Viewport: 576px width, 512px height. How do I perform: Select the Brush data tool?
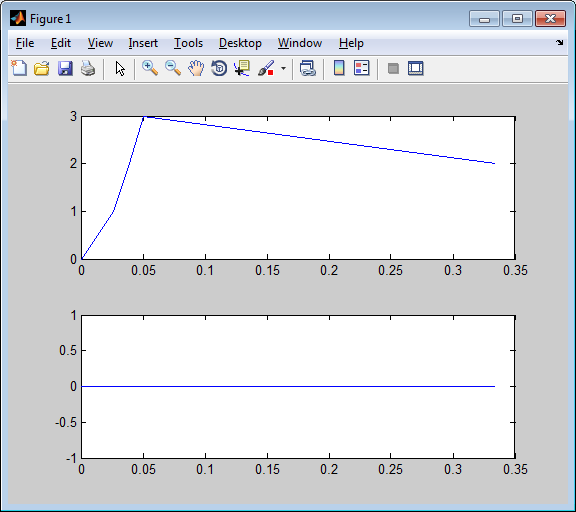click(x=266, y=68)
